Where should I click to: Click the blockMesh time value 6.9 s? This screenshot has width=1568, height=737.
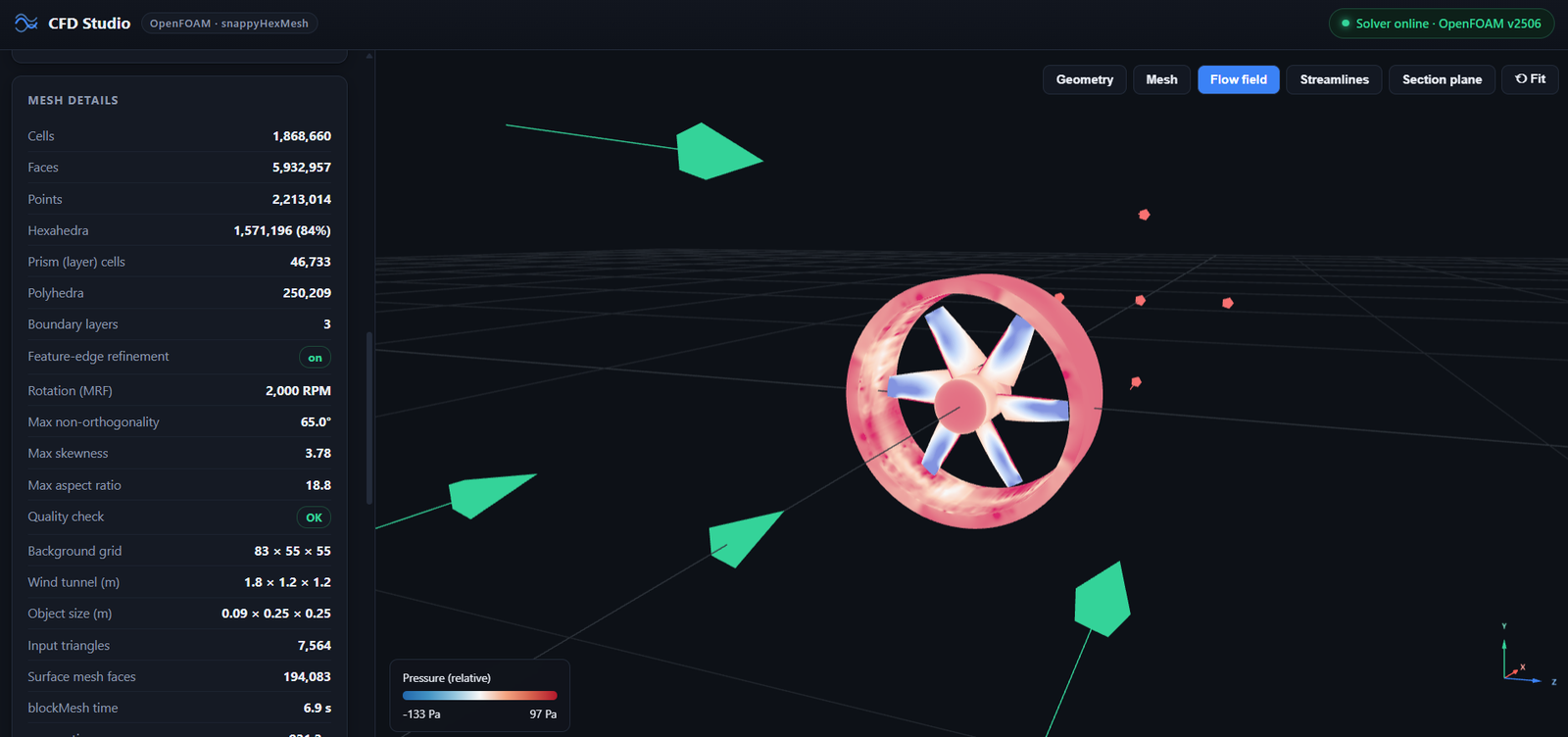pos(318,709)
